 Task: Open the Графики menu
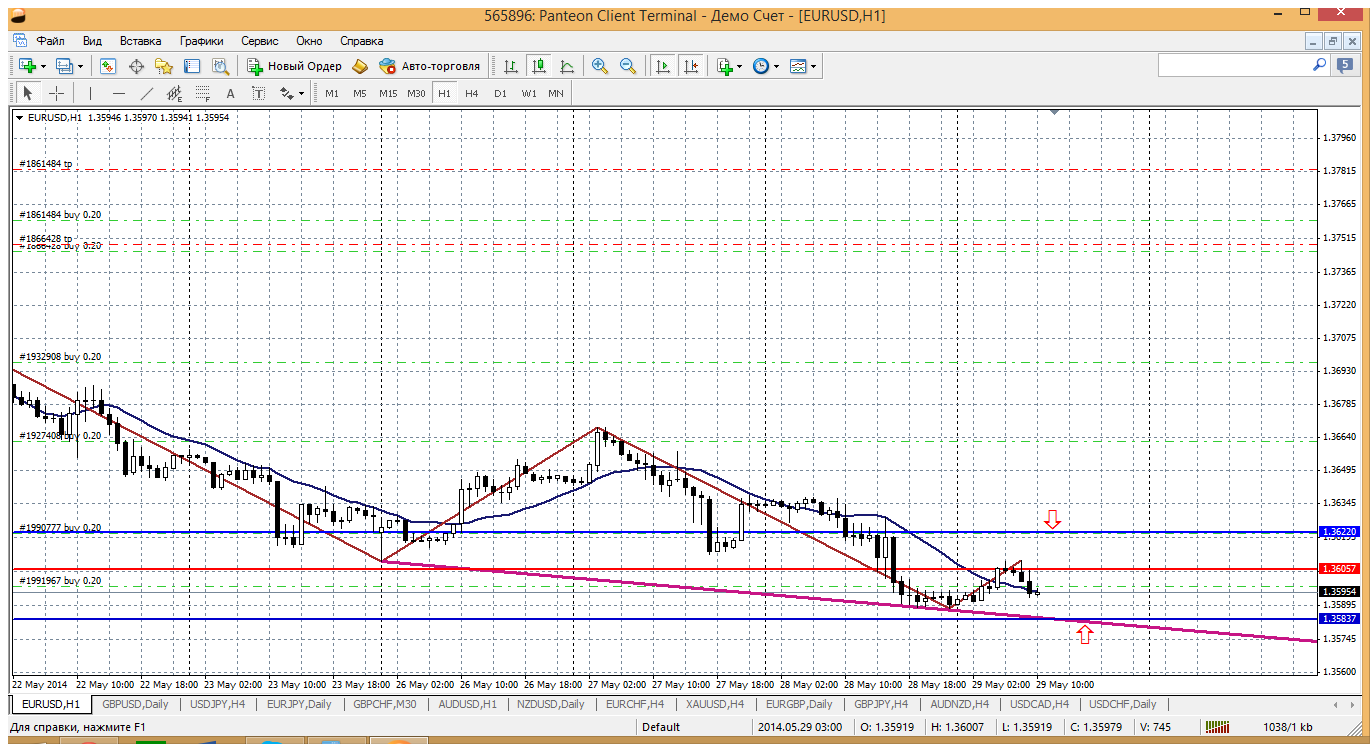[x=201, y=41]
